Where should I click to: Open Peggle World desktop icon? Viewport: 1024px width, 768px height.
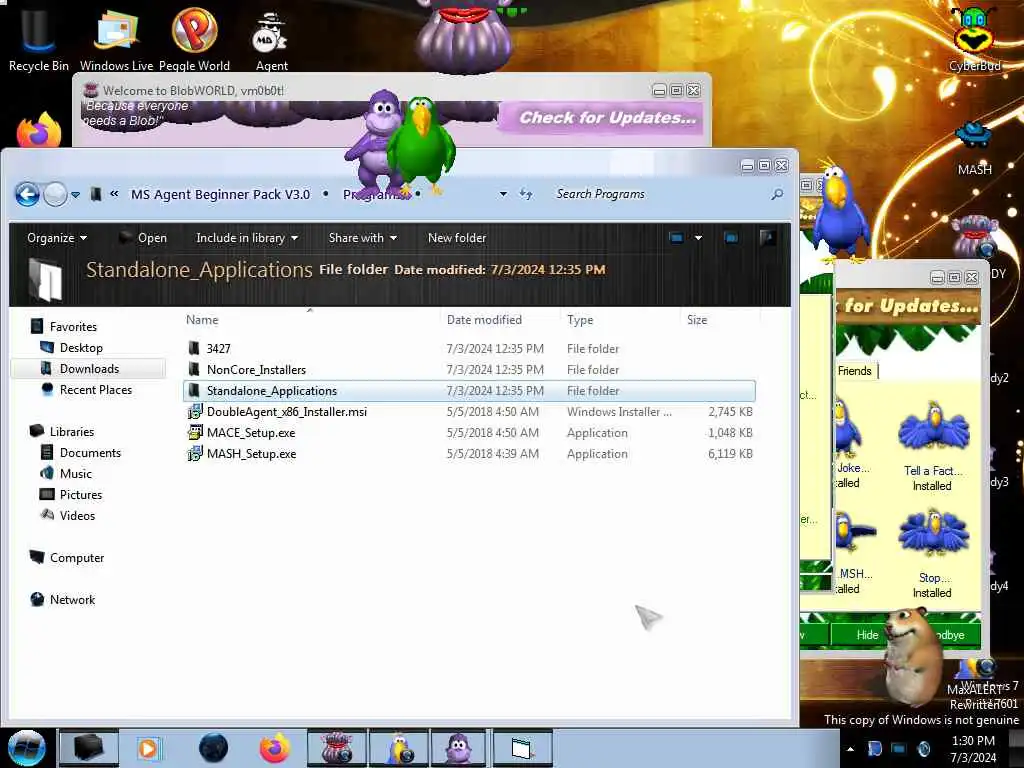194,38
